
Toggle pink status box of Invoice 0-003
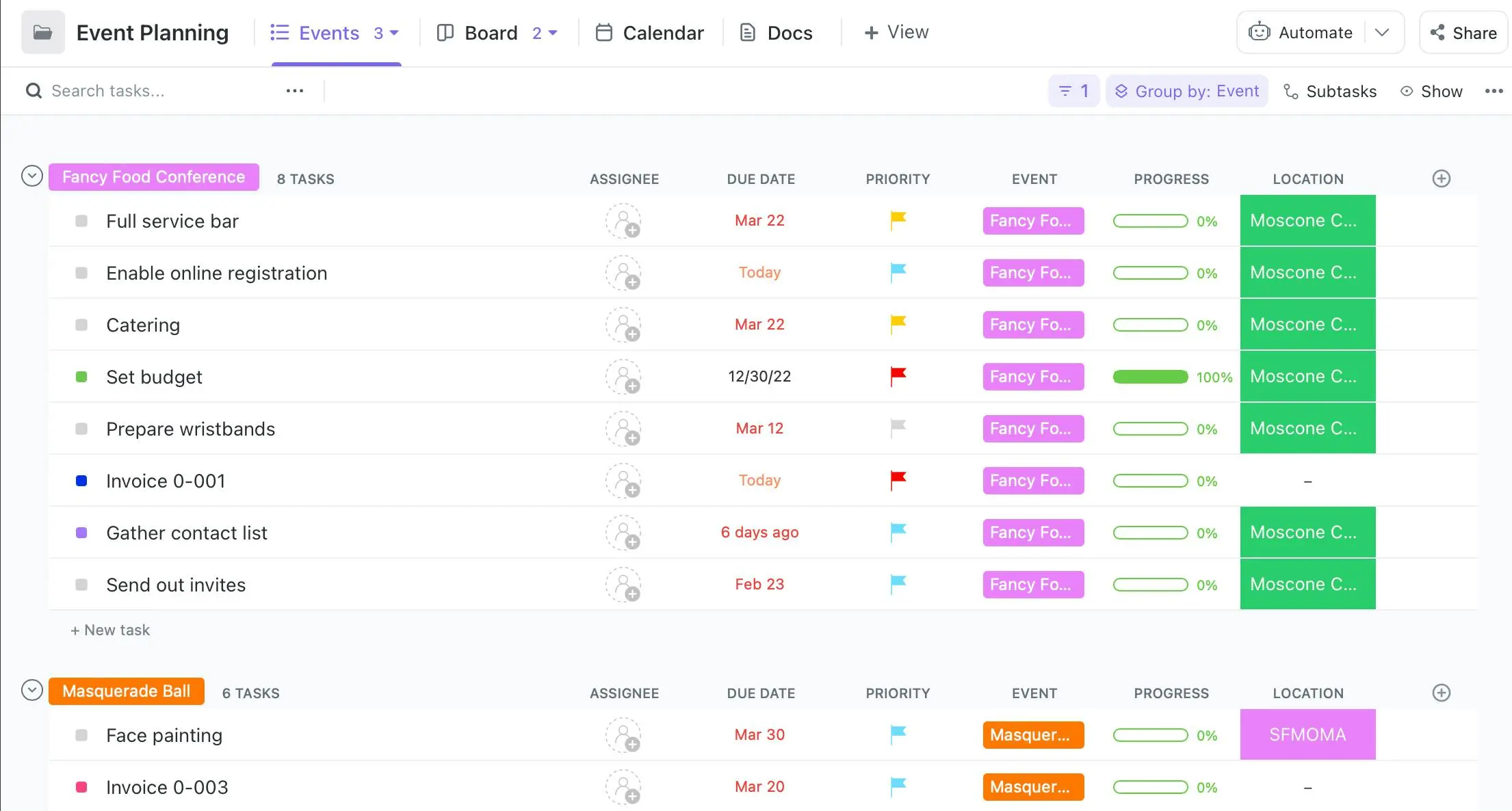point(81,787)
